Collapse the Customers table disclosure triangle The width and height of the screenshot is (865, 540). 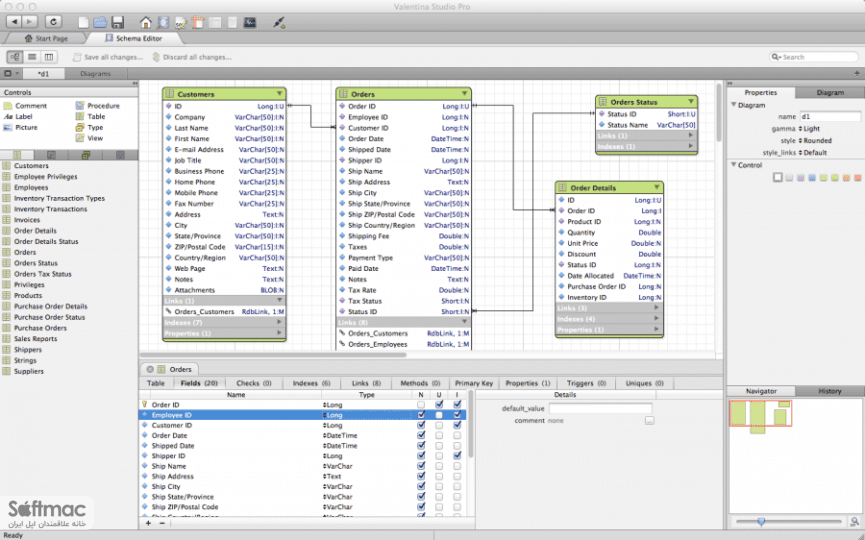point(280,94)
